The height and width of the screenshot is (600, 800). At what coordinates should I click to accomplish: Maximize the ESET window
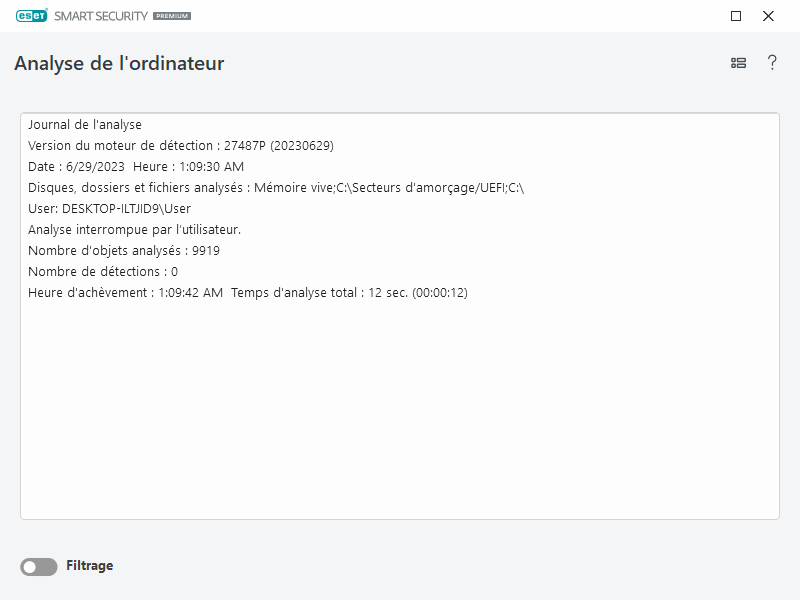click(x=736, y=16)
